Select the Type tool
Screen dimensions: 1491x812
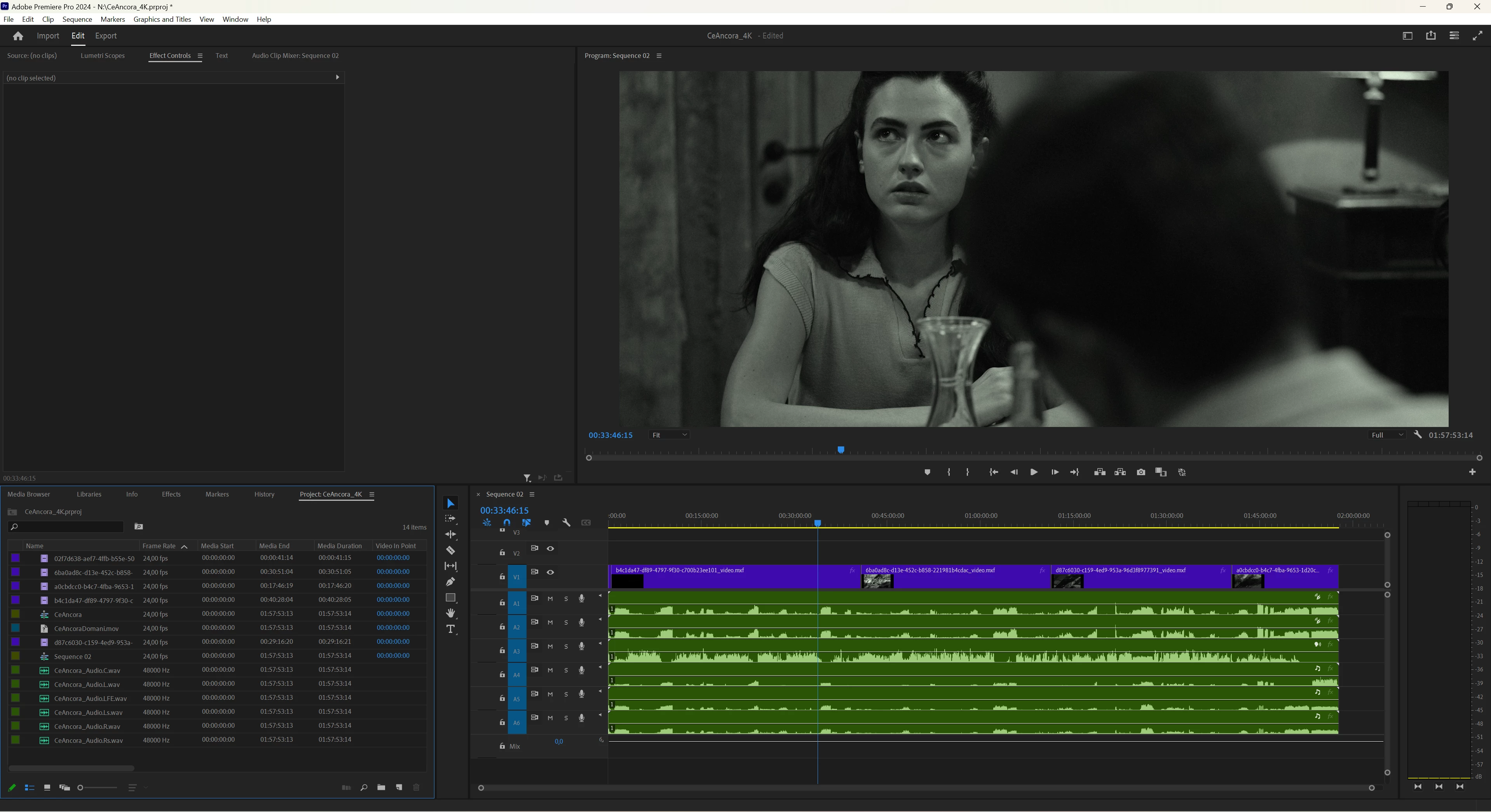[x=450, y=629]
